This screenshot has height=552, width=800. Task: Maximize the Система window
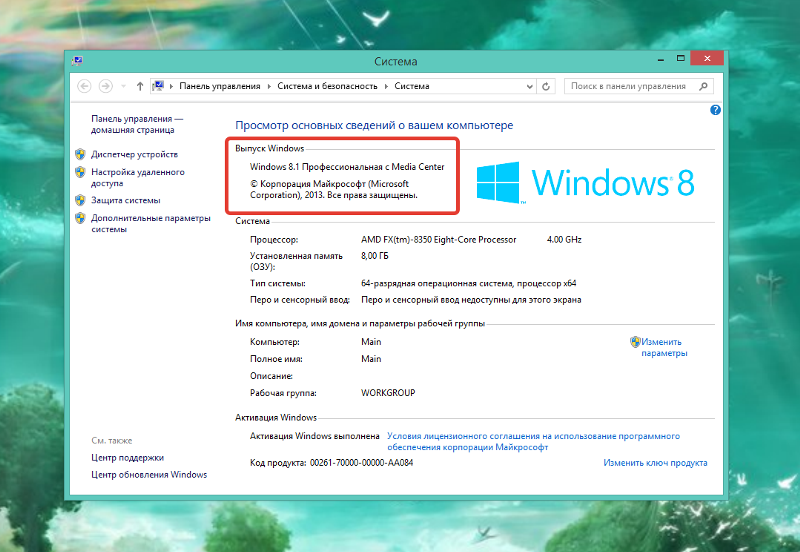(681, 59)
